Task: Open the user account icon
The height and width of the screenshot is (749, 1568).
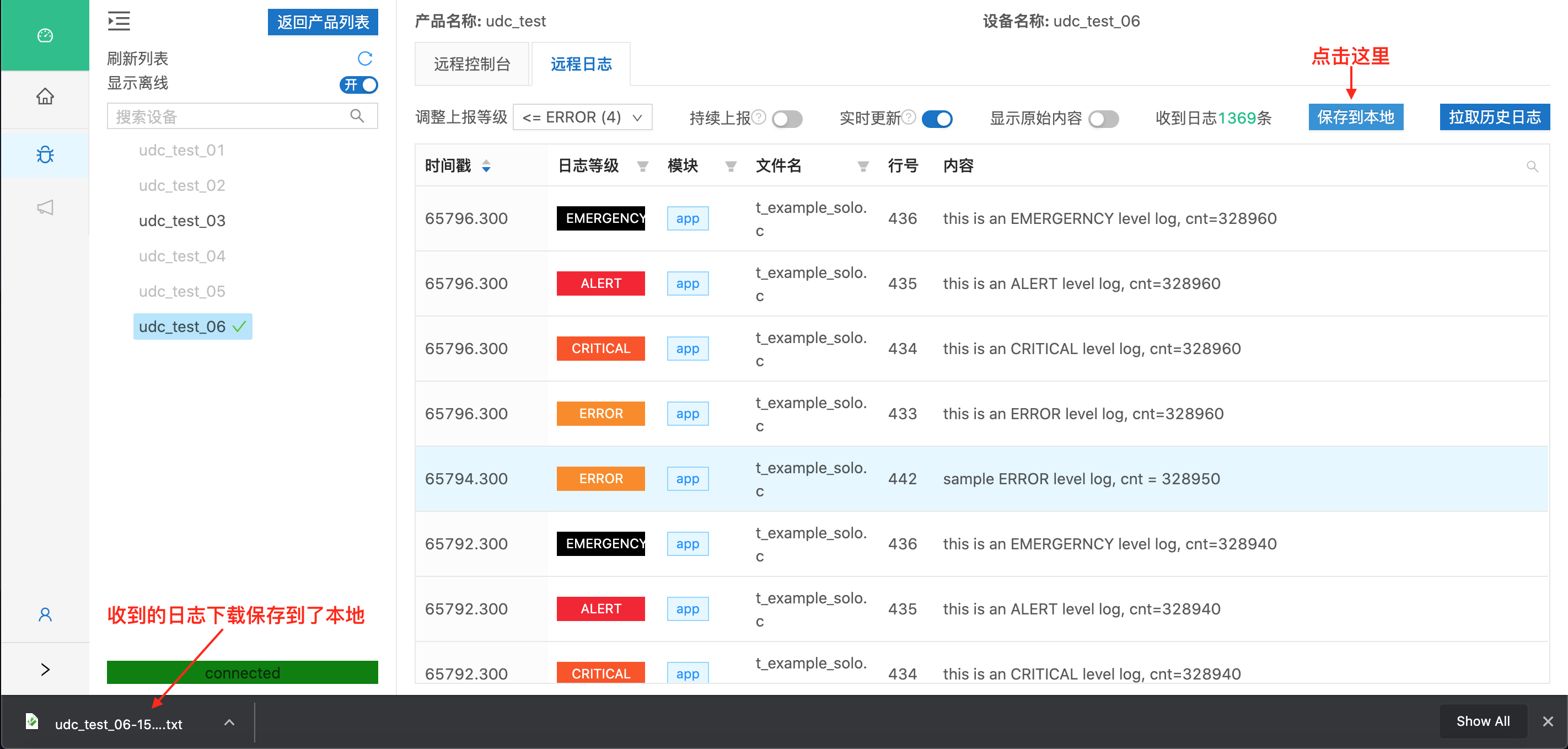Action: [45, 614]
